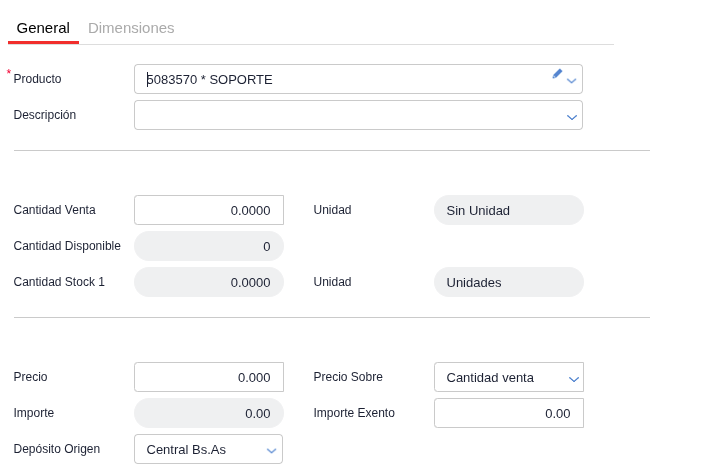Viewport: 706px width, 469px height.
Task: Select the General tab
Action: tap(43, 28)
